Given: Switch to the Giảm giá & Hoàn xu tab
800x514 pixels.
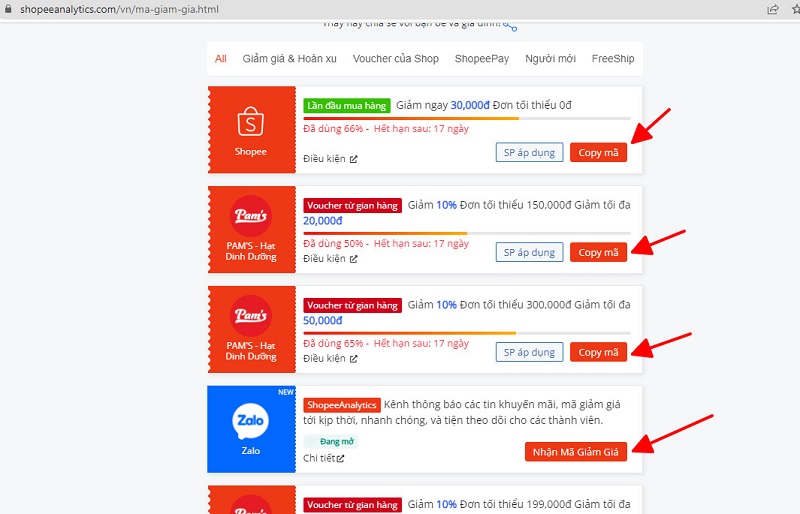Looking at the screenshot, I should click(289, 59).
